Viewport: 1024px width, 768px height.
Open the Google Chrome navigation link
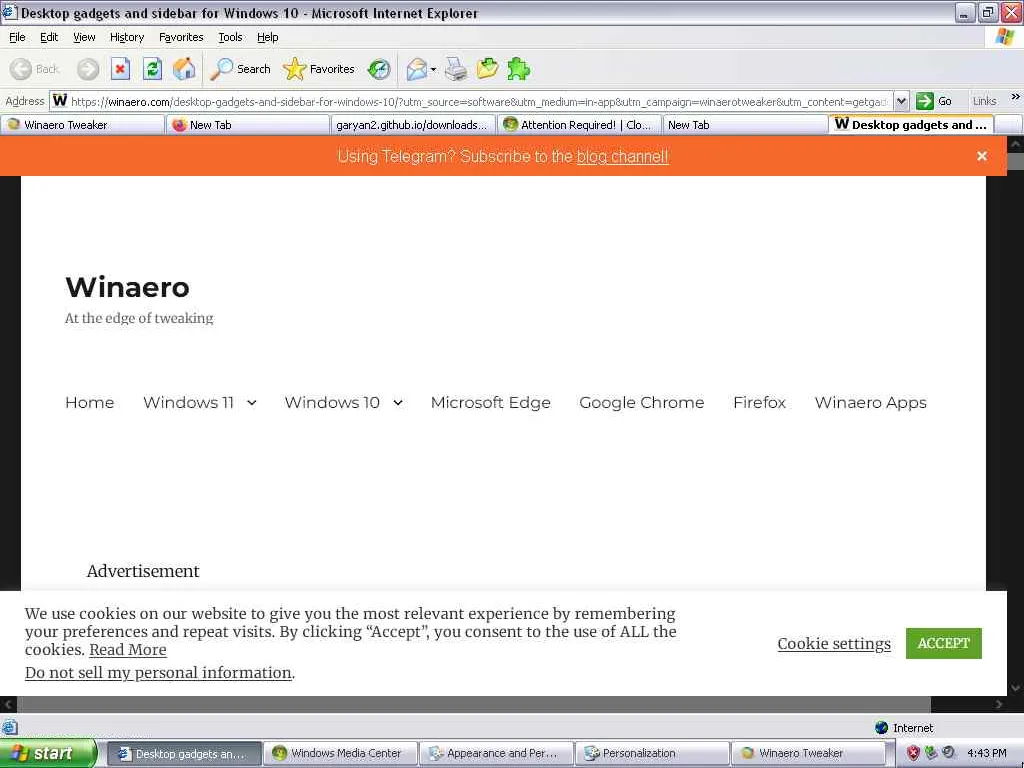pos(641,402)
